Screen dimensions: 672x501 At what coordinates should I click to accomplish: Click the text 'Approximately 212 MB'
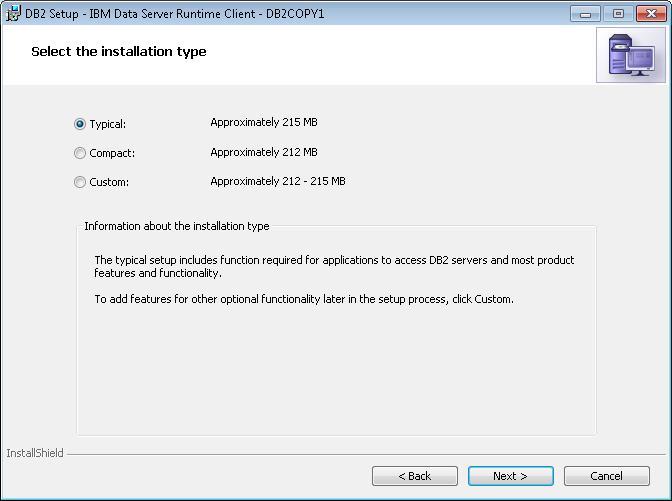pyautogui.click(x=264, y=152)
